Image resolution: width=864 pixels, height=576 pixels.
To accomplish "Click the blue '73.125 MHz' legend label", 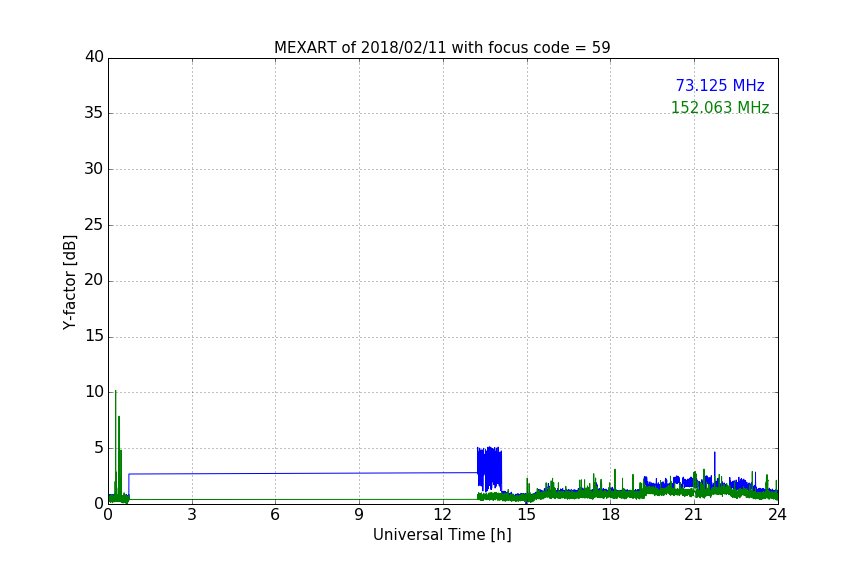I will (x=720, y=86).
